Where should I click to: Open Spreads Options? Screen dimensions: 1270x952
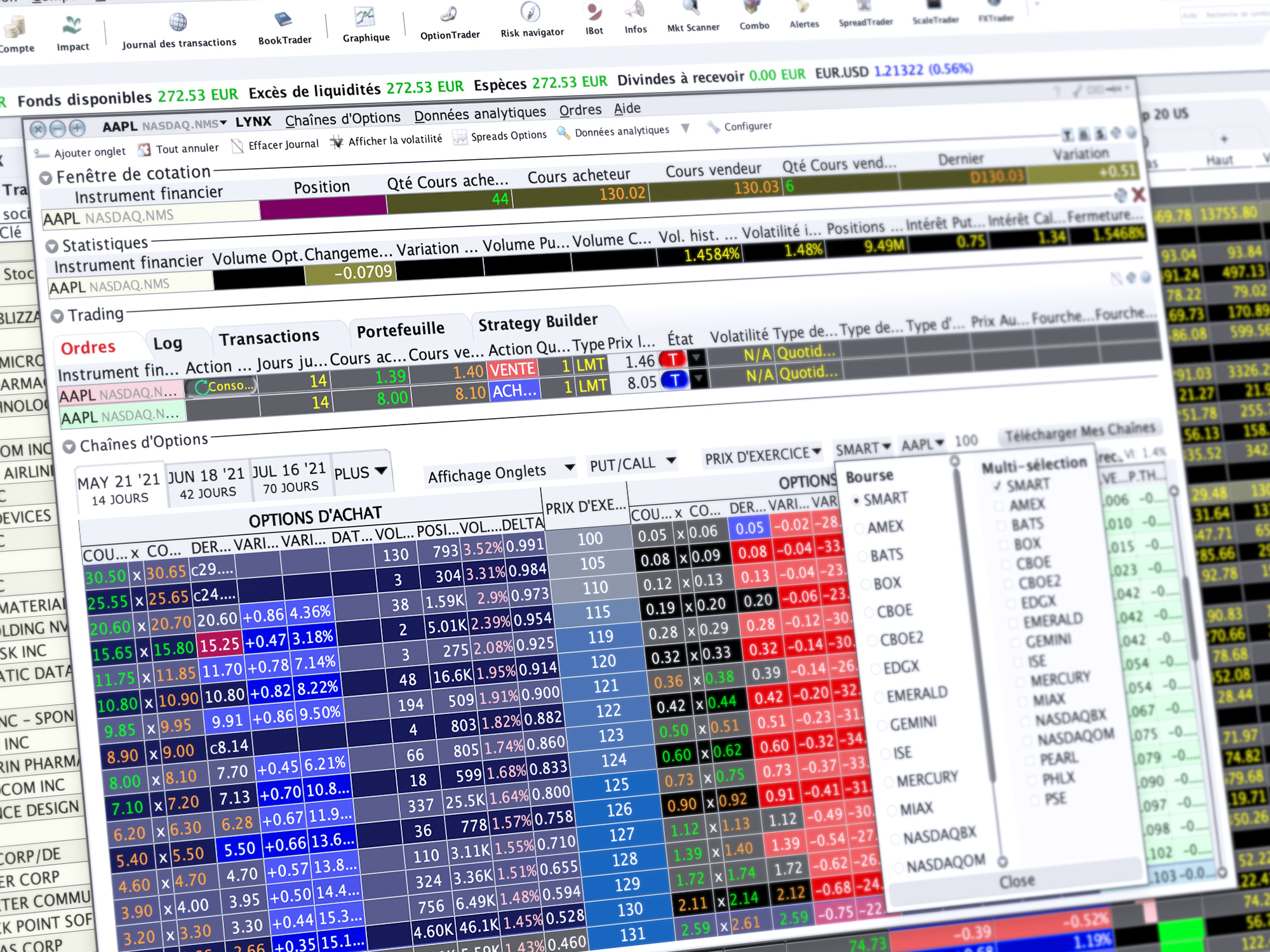(500, 136)
